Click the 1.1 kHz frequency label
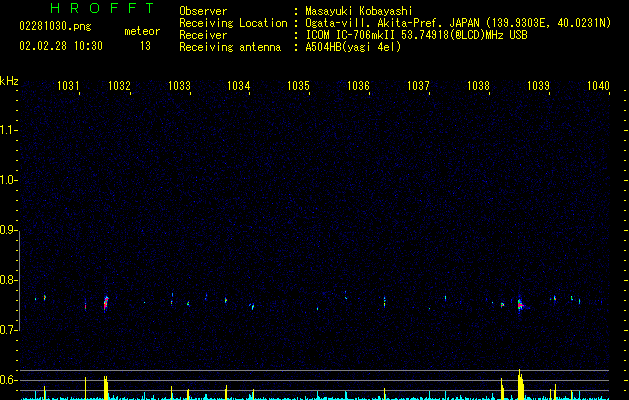This screenshot has height=400, width=629. (8, 130)
